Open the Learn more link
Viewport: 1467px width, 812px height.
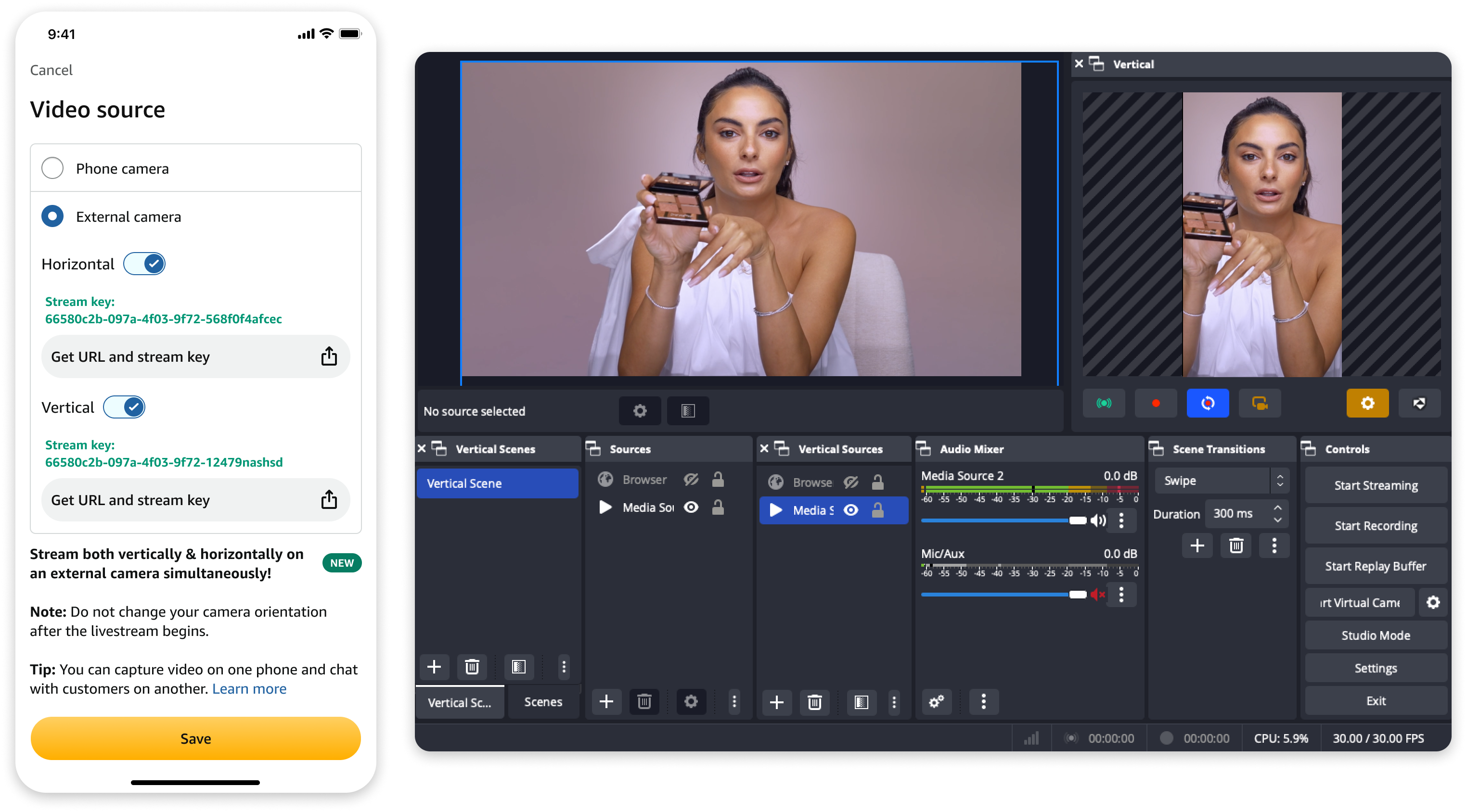pos(249,688)
